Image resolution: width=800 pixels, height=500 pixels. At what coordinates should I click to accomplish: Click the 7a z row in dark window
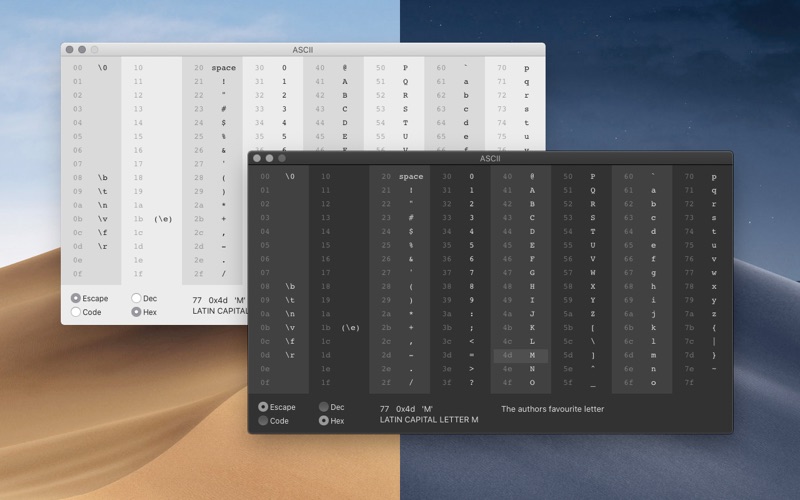(x=703, y=314)
